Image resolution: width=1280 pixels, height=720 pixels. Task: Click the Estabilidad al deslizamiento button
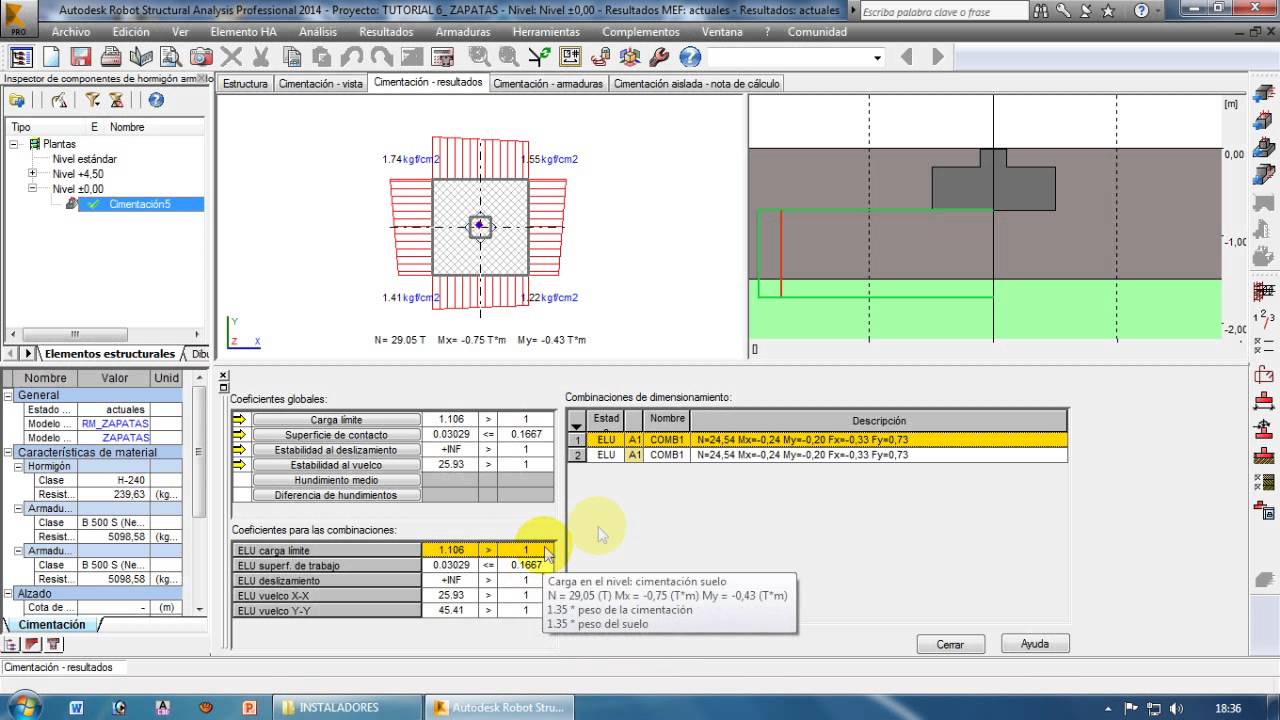336,450
